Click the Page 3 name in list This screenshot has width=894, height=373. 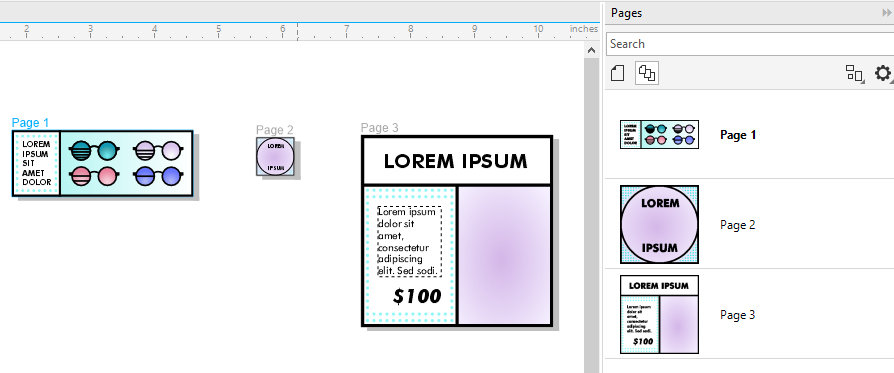737,315
